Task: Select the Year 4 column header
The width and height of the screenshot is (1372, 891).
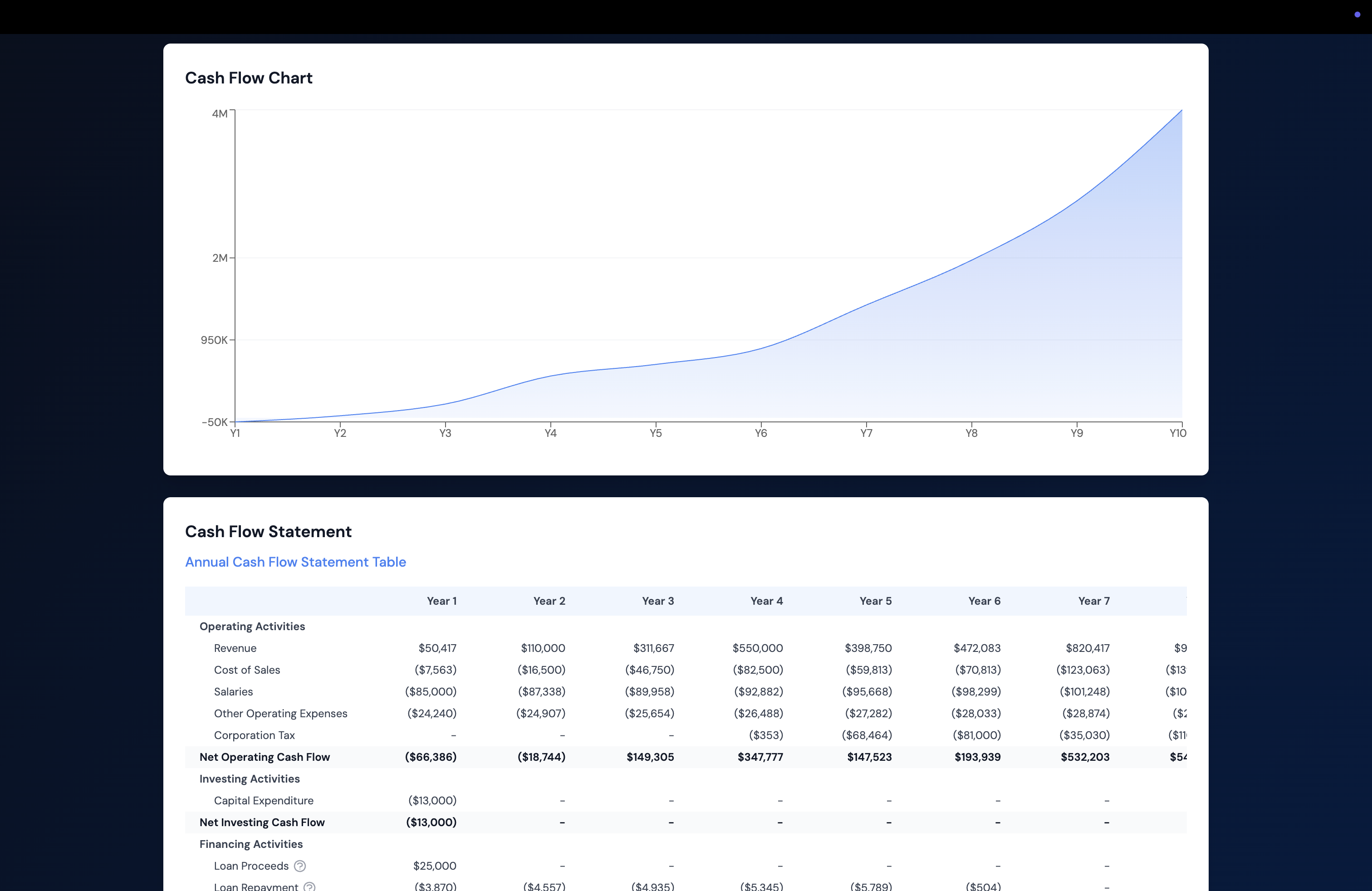Action: pyautogui.click(x=766, y=601)
